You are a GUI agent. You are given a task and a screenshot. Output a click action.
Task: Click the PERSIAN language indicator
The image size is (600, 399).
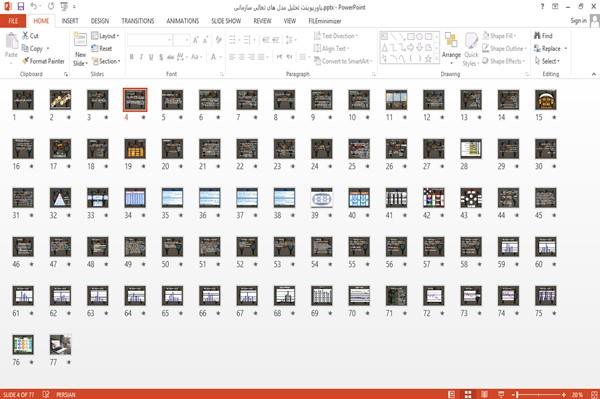pyautogui.click(x=66, y=394)
